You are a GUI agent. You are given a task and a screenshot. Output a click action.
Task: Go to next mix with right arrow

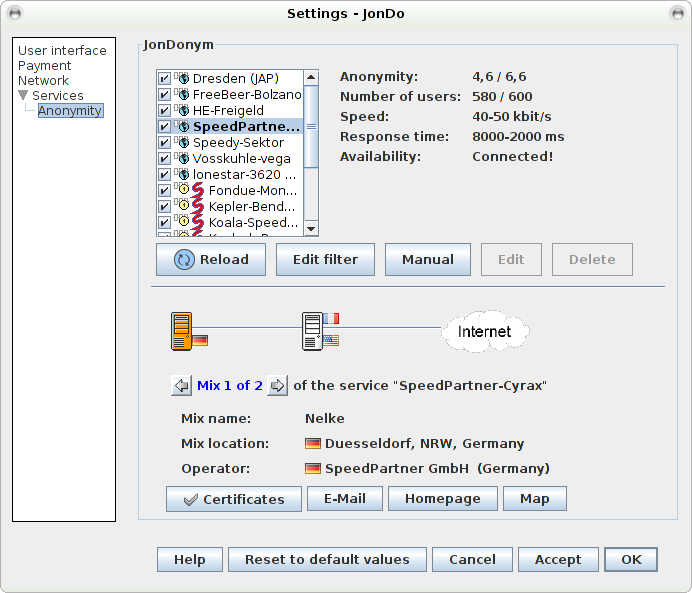tap(278, 386)
